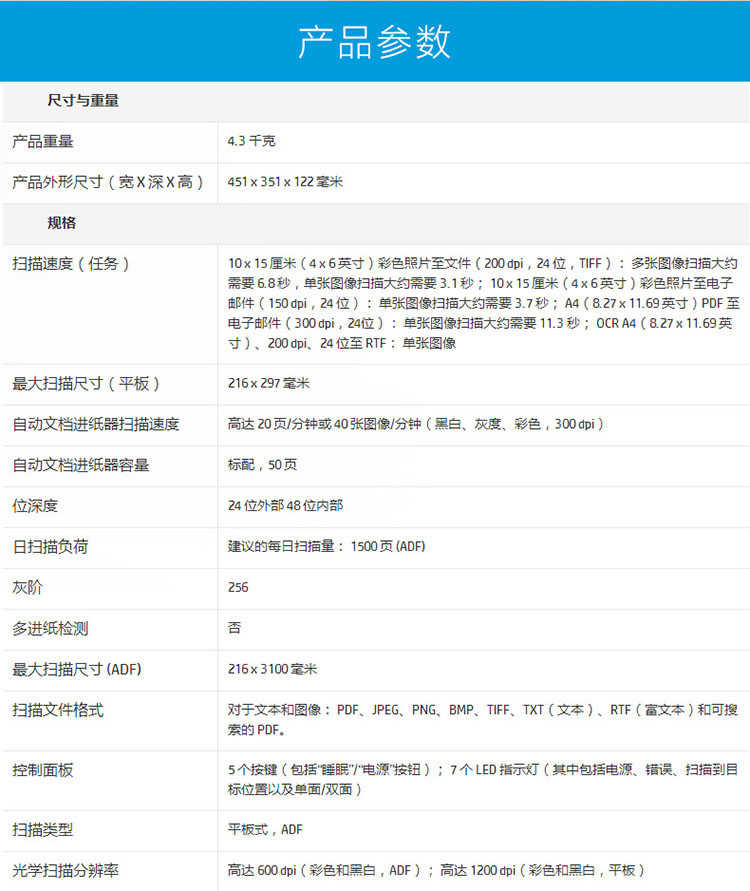Click the 产品参数 header title
The width and height of the screenshot is (750, 891).
(375, 42)
